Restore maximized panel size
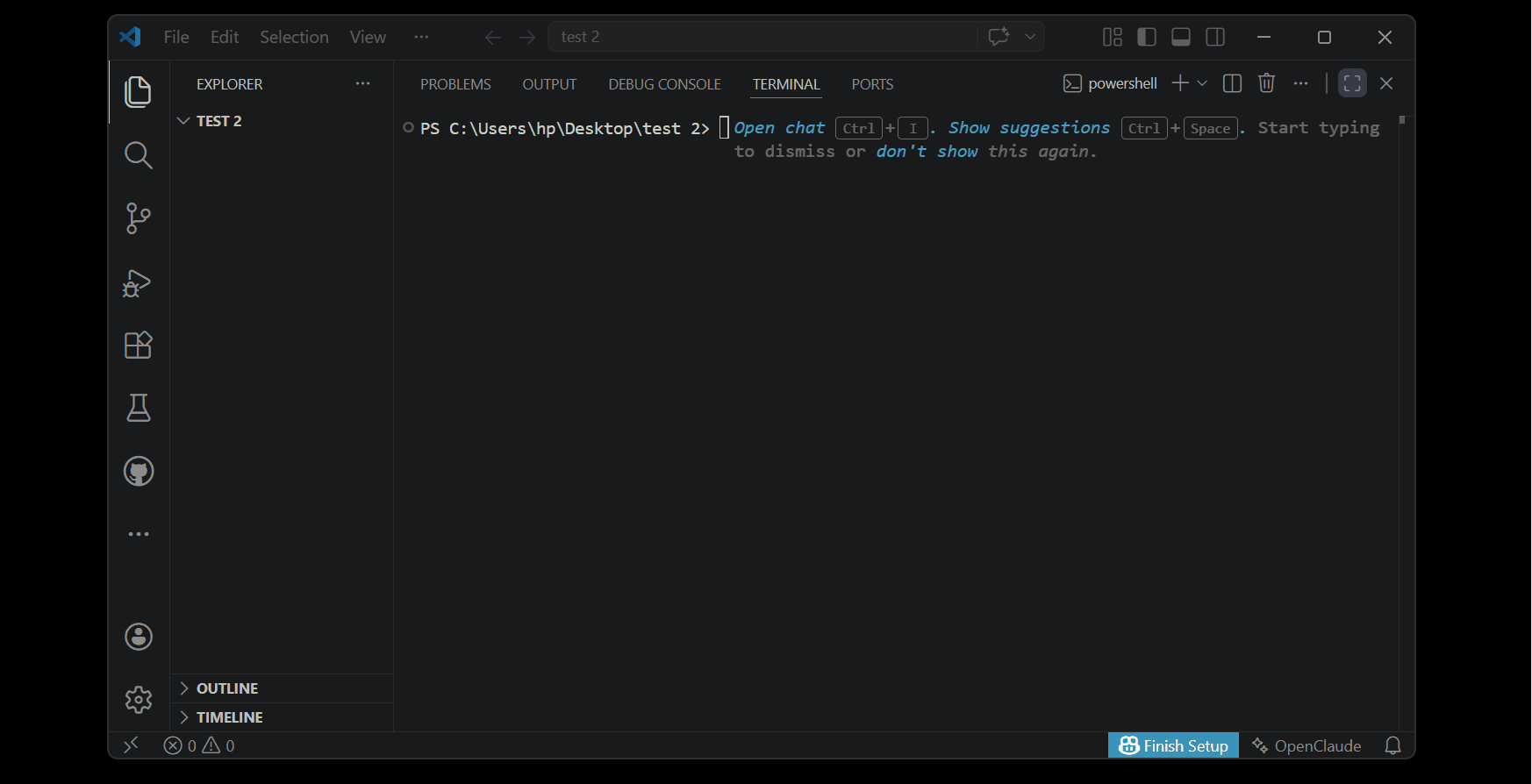The image size is (1532, 784). pyautogui.click(x=1352, y=83)
